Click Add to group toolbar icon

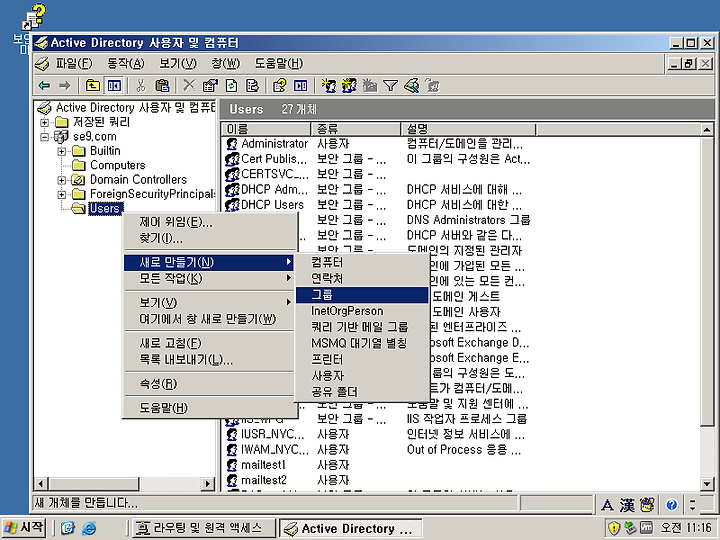tap(432, 85)
